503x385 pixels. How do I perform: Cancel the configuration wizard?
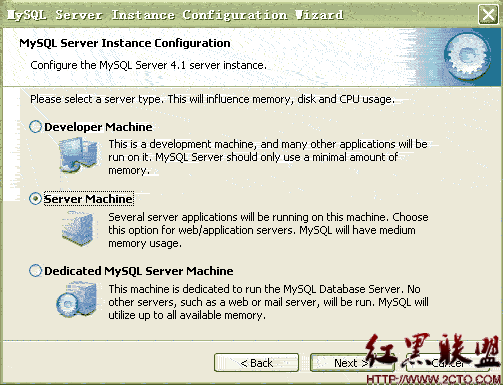pos(448,363)
